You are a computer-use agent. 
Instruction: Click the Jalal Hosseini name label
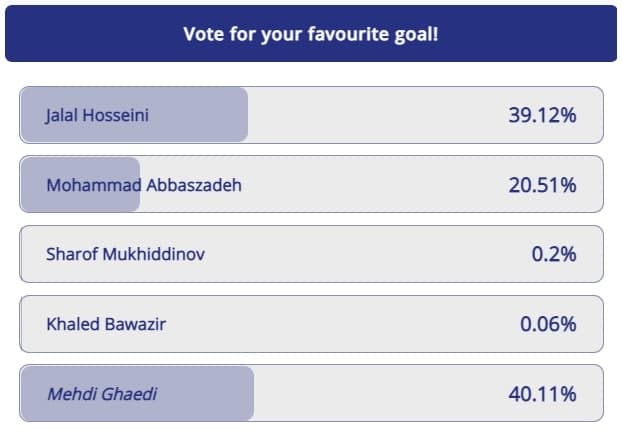[x=97, y=115]
